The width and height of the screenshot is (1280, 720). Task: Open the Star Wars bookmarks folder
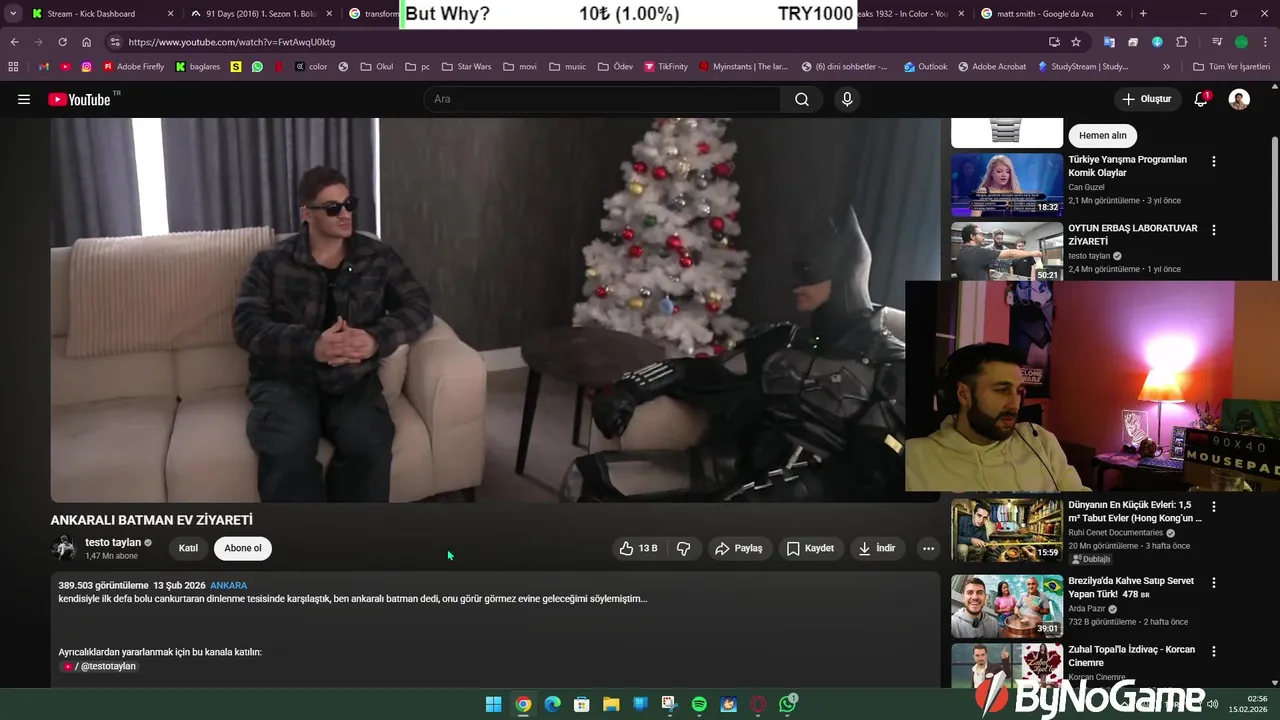point(466,67)
